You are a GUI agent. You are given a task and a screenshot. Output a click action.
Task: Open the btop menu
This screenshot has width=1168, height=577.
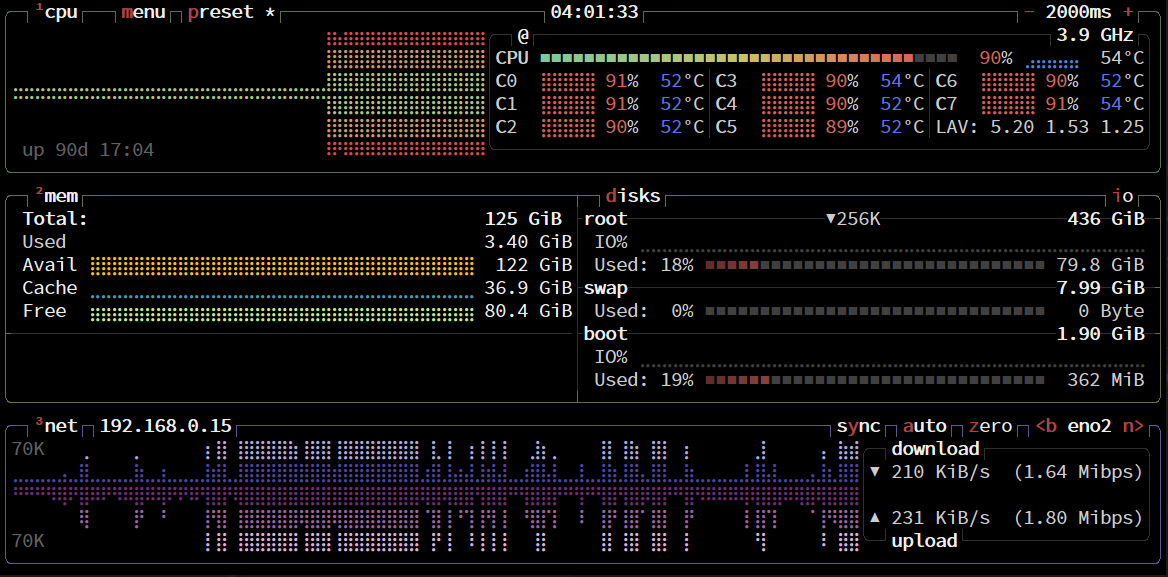143,13
